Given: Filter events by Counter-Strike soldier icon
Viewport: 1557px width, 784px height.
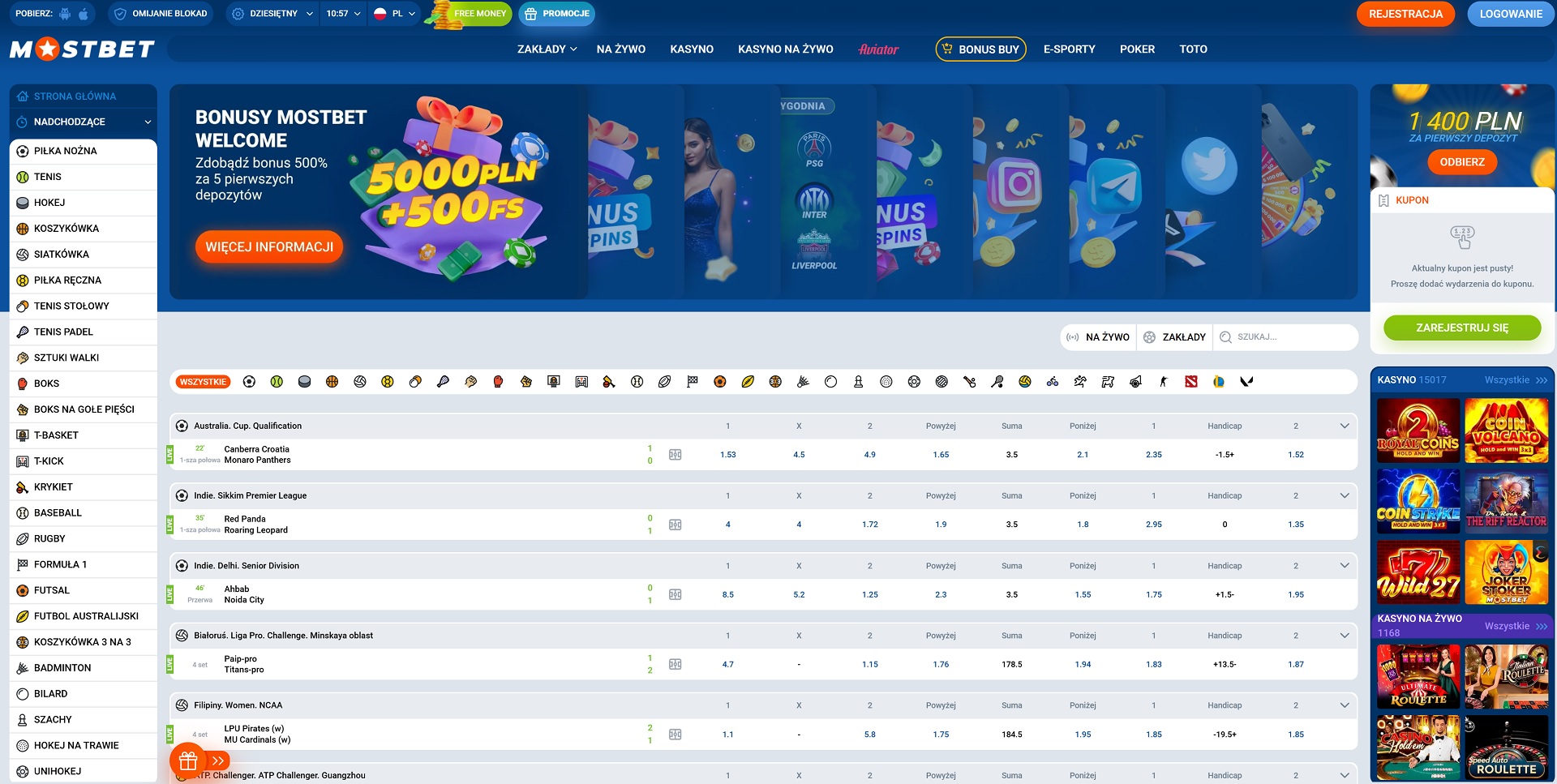Looking at the screenshot, I should pyautogui.click(x=1163, y=382).
